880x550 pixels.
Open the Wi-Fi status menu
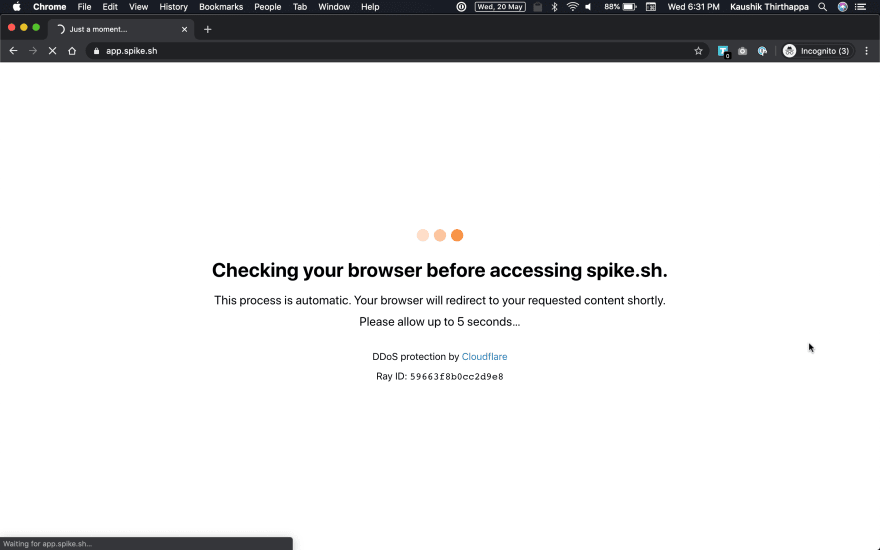(x=572, y=7)
